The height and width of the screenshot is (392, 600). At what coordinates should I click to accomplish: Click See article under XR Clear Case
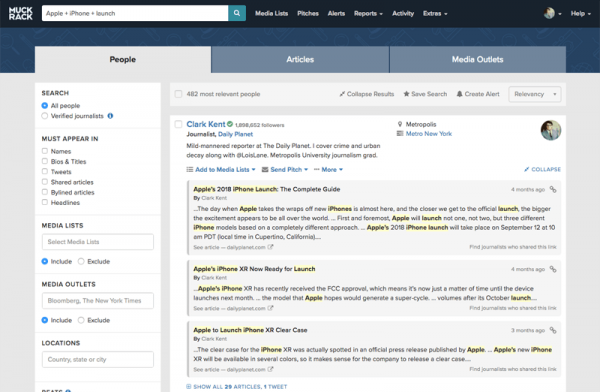click(x=233, y=369)
